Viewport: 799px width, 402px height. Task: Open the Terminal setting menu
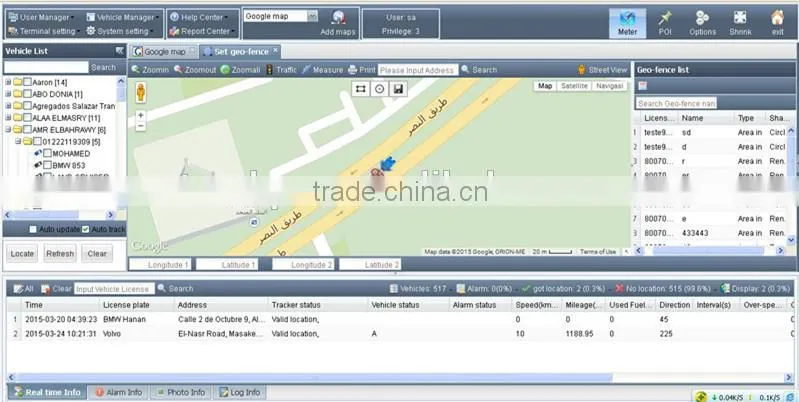(44, 31)
